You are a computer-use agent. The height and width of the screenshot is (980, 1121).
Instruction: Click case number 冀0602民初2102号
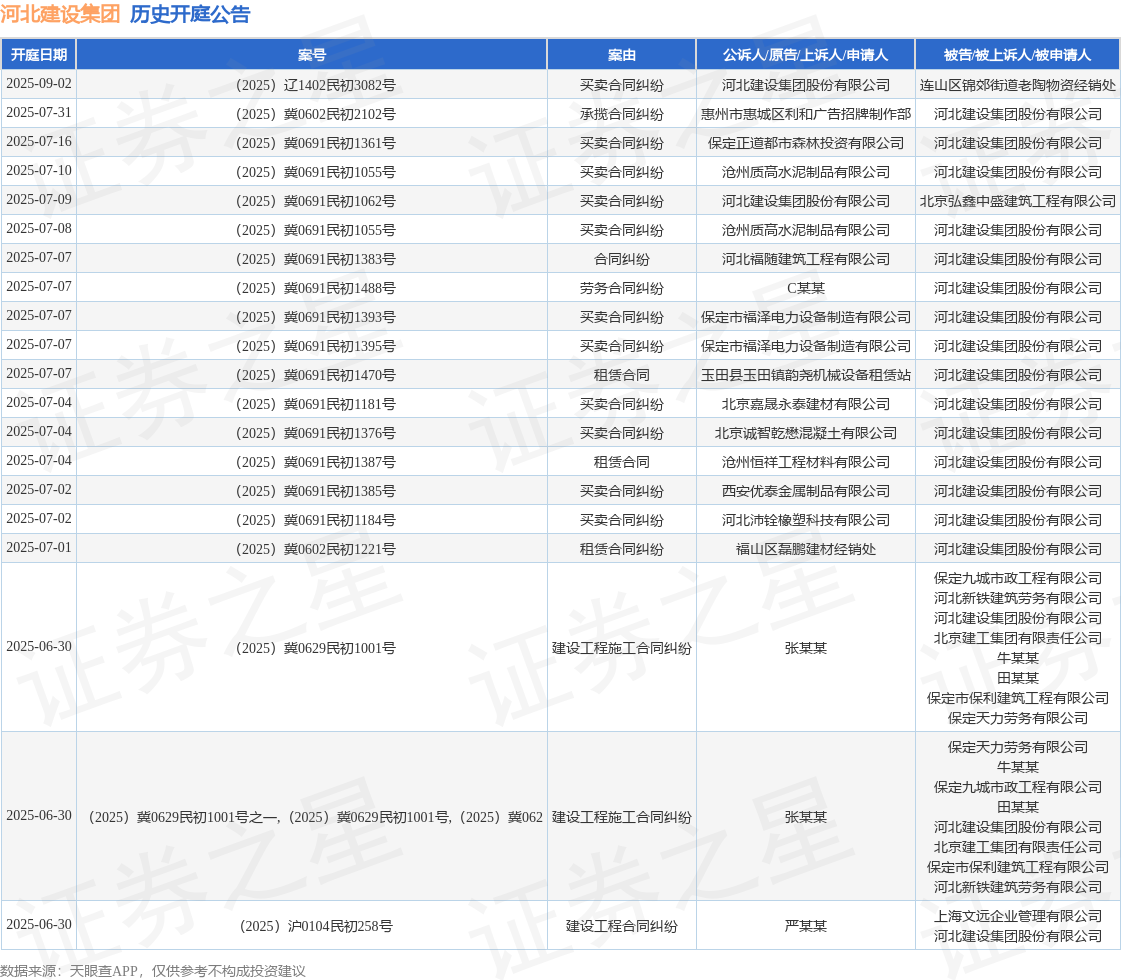(315, 114)
